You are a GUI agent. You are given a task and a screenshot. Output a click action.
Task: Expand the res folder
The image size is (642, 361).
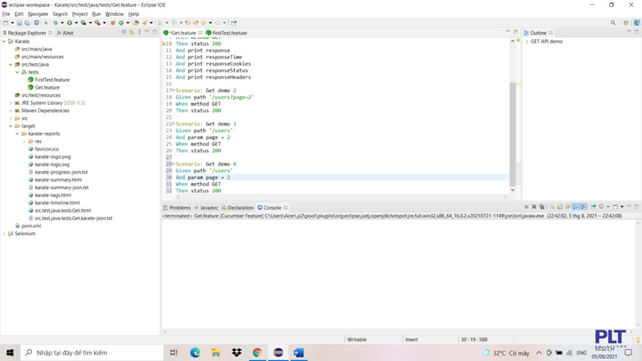tap(24, 141)
